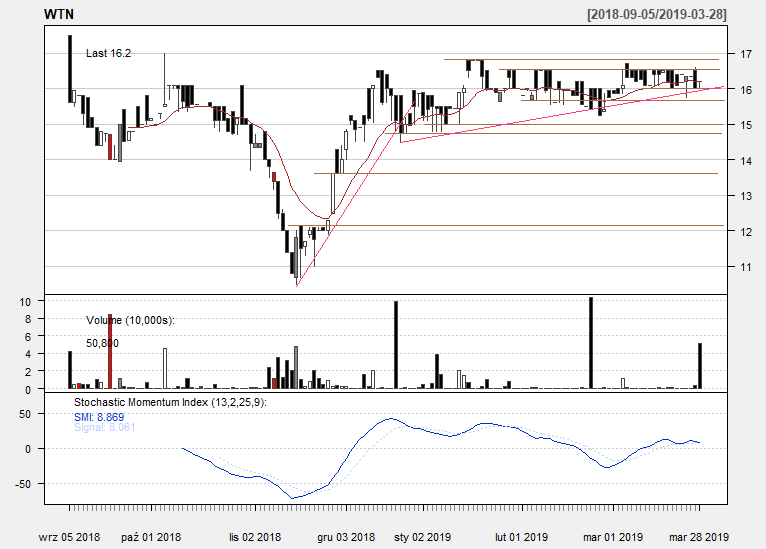Screen dimensions: 766x549
Task: Click the date label 'lis 02 2018'
Action: point(255,537)
